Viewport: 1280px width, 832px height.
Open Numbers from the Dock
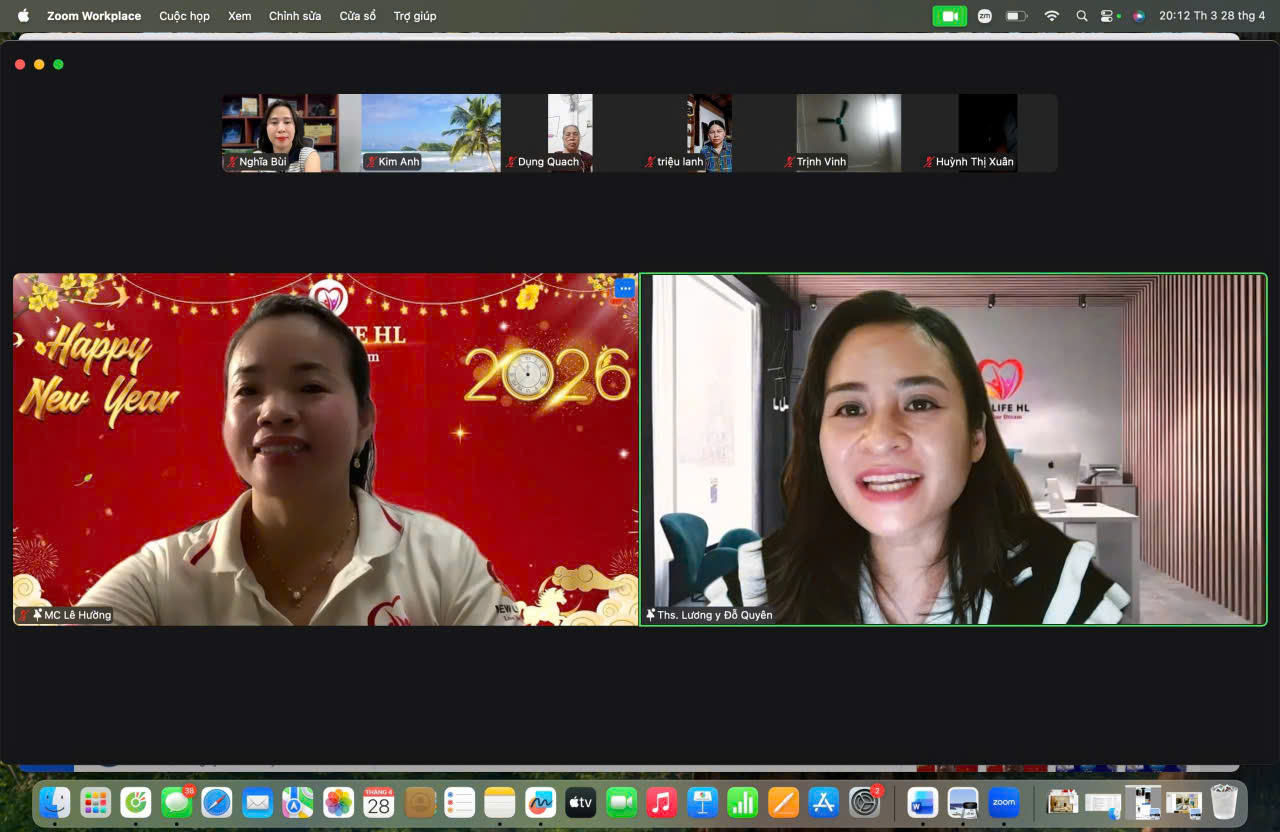(x=743, y=802)
